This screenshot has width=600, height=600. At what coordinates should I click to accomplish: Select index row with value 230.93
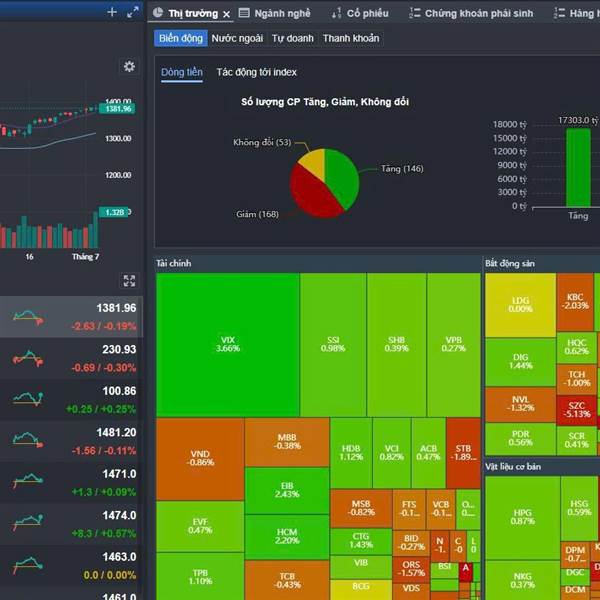72,358
